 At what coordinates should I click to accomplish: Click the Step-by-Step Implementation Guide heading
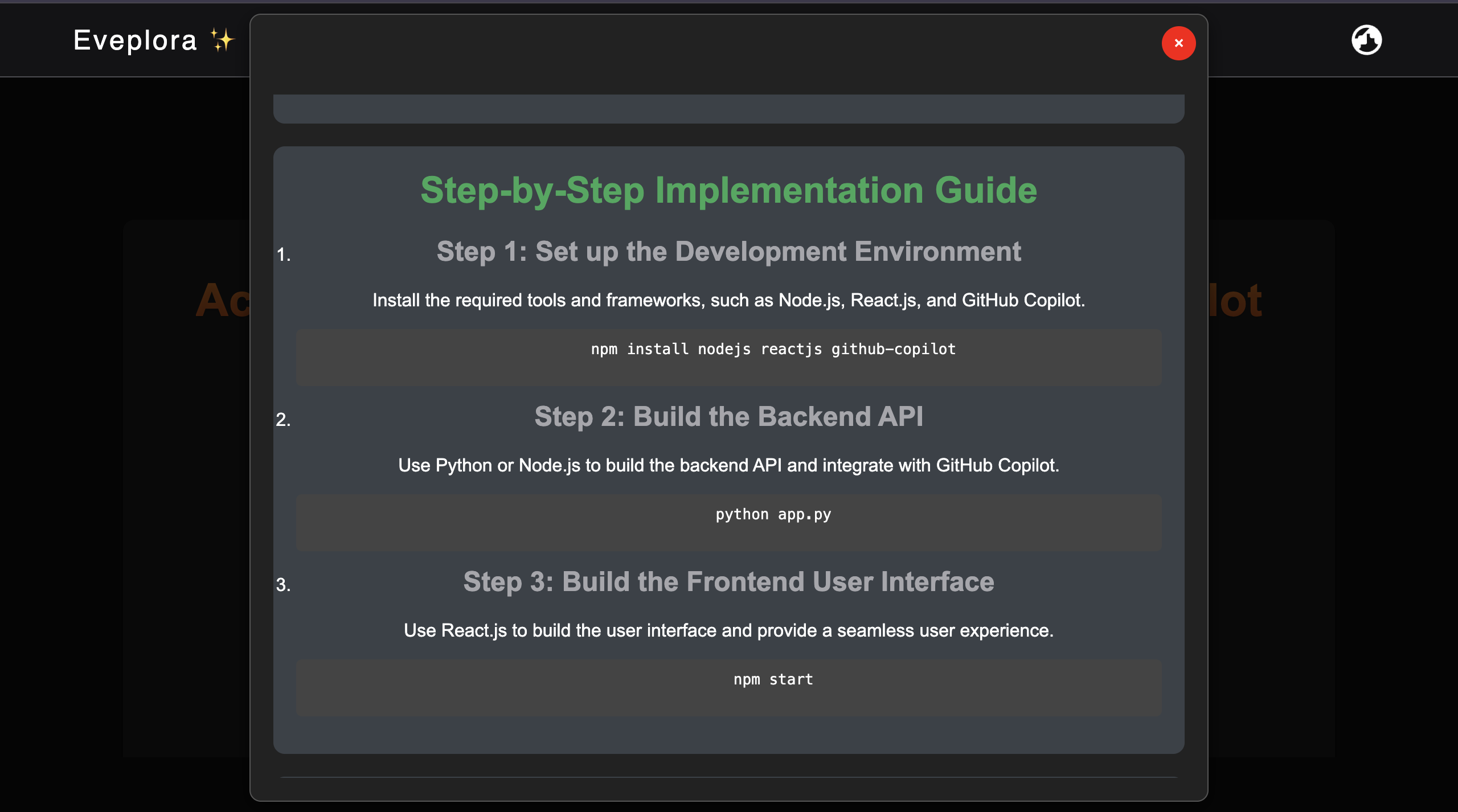coord(728,190)
